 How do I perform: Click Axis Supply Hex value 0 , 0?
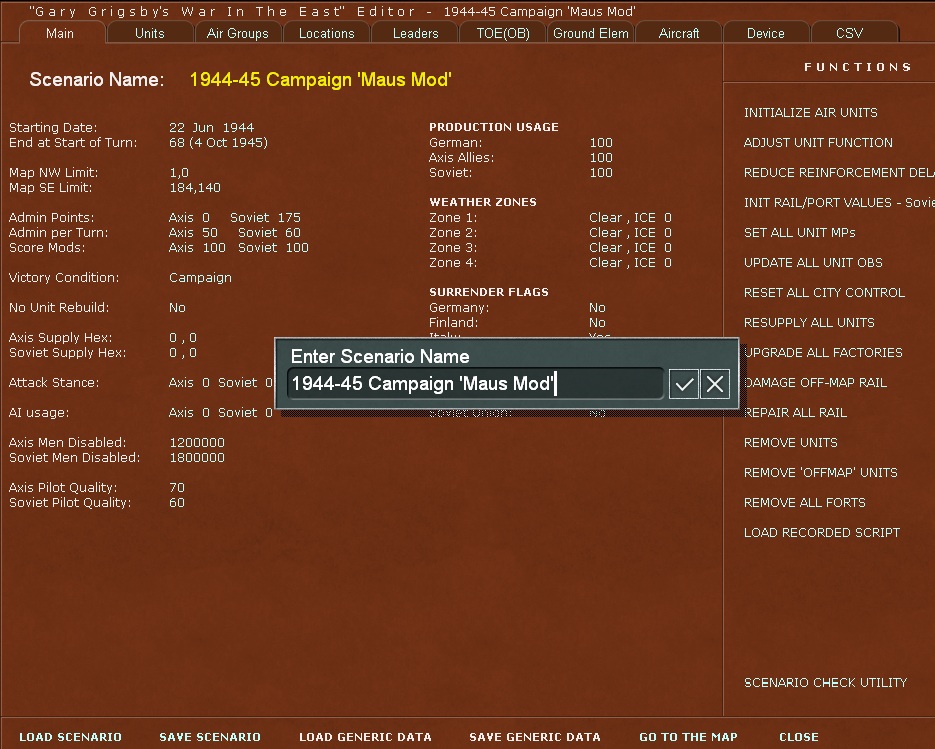coord(182,338)
